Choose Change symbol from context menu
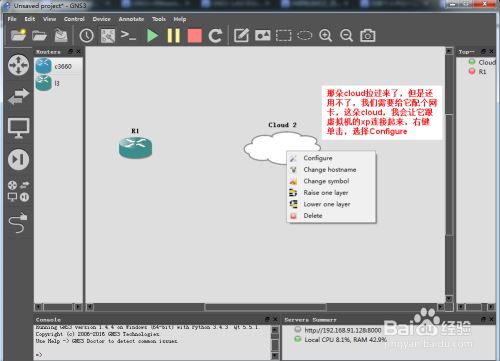 coord(332,181)
